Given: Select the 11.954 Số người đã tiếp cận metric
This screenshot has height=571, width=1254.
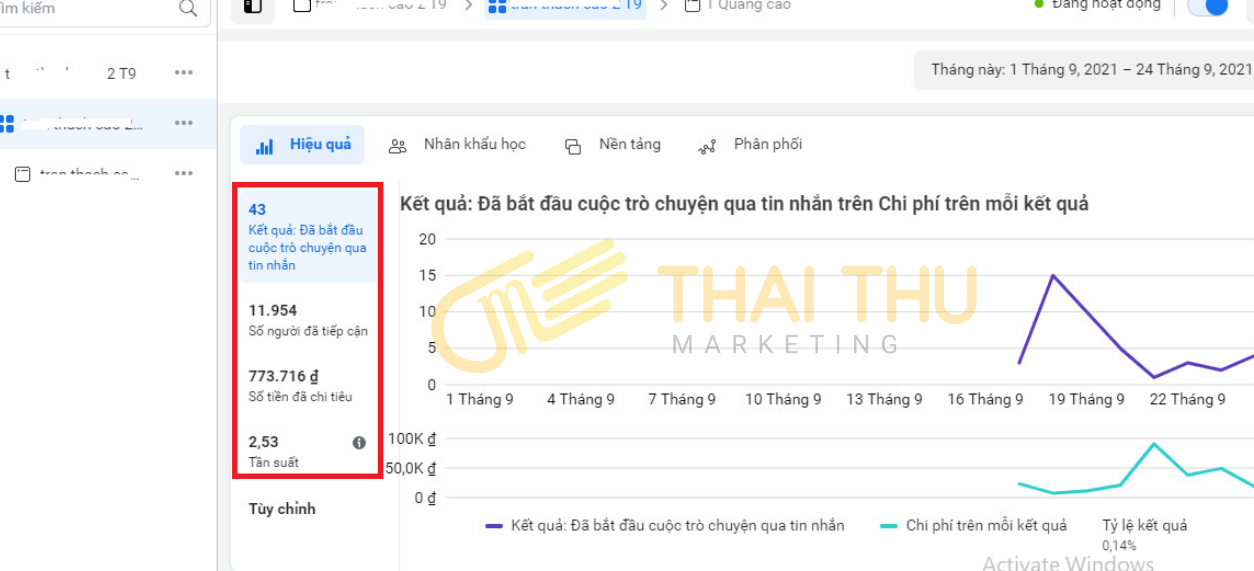Looking at the screenshot, I should coord(306,320).
